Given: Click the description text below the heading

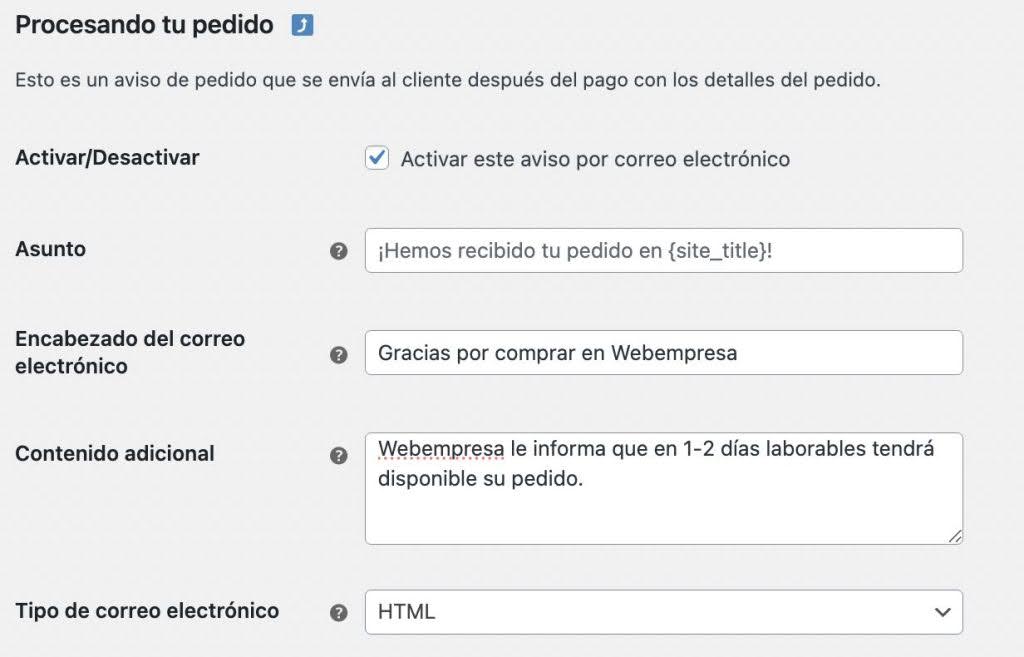Looking at the screenshot, I should [447, 80].
